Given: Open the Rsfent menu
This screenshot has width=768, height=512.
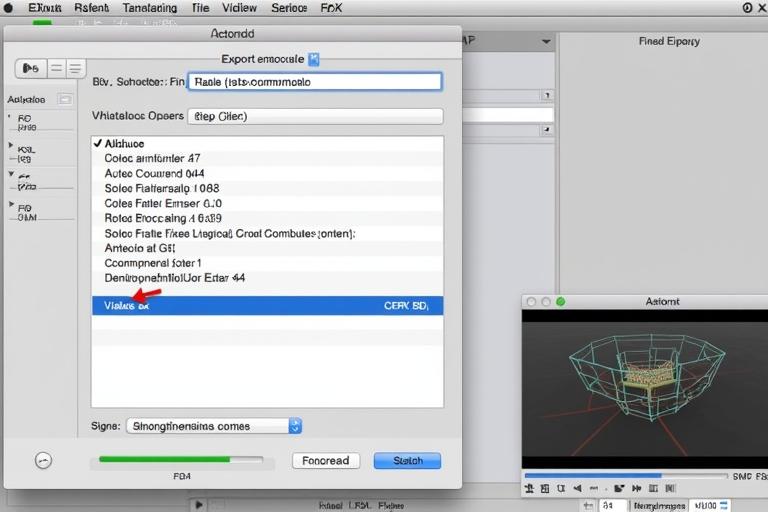Looking at the screenshot, I should tap(92, 8).
